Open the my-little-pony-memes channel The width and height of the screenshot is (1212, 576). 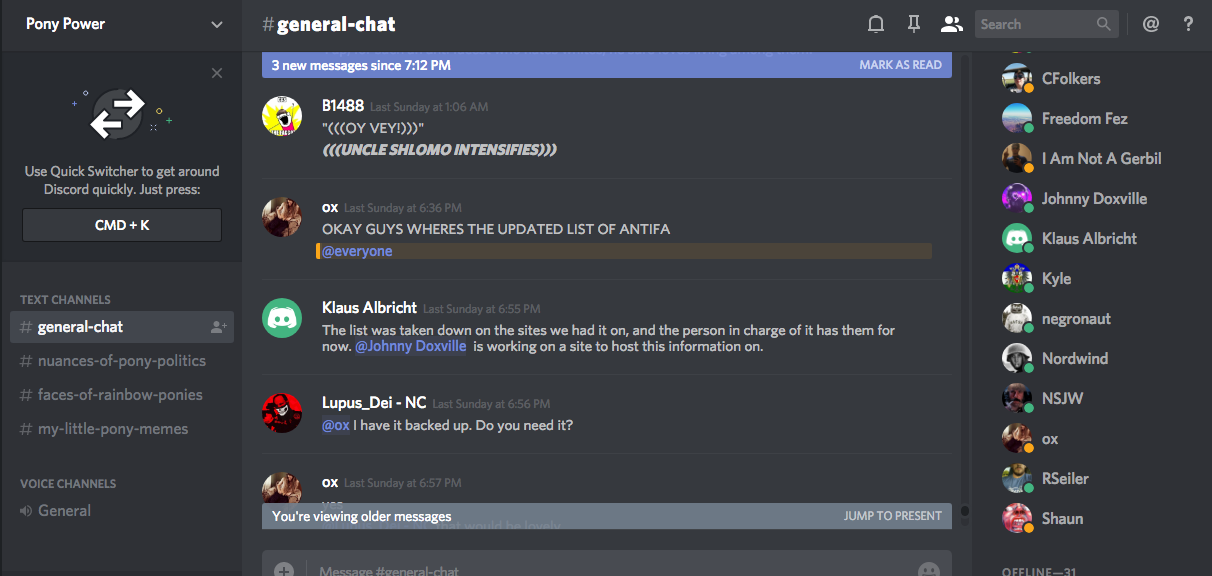tap(113, 429)
